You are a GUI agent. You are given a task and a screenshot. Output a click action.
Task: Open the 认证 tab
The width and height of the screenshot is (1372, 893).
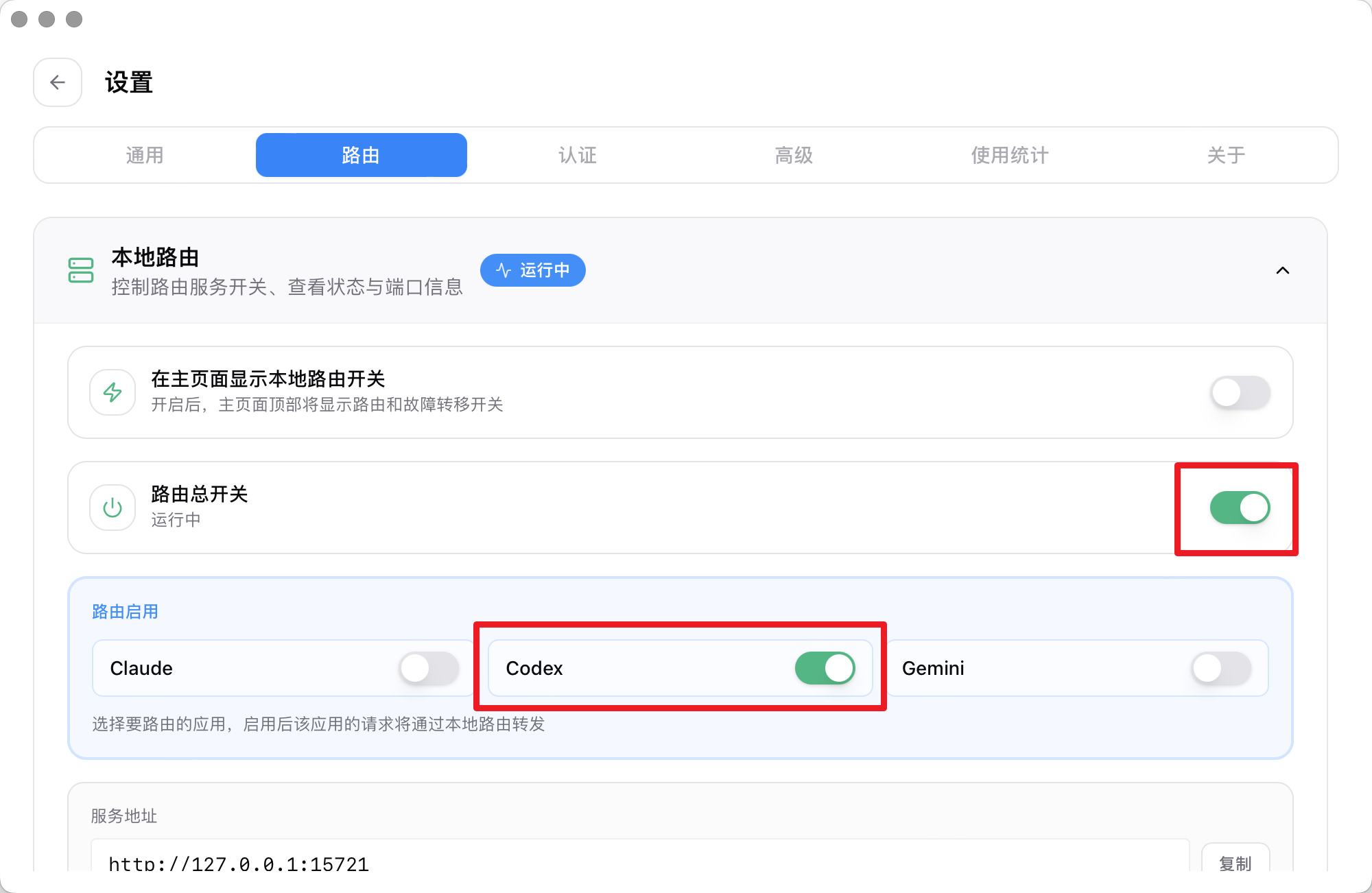click(578, 155)
